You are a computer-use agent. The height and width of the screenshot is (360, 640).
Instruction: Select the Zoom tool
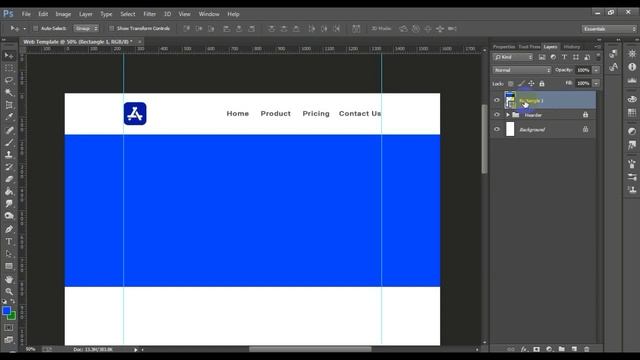(9, 291)
